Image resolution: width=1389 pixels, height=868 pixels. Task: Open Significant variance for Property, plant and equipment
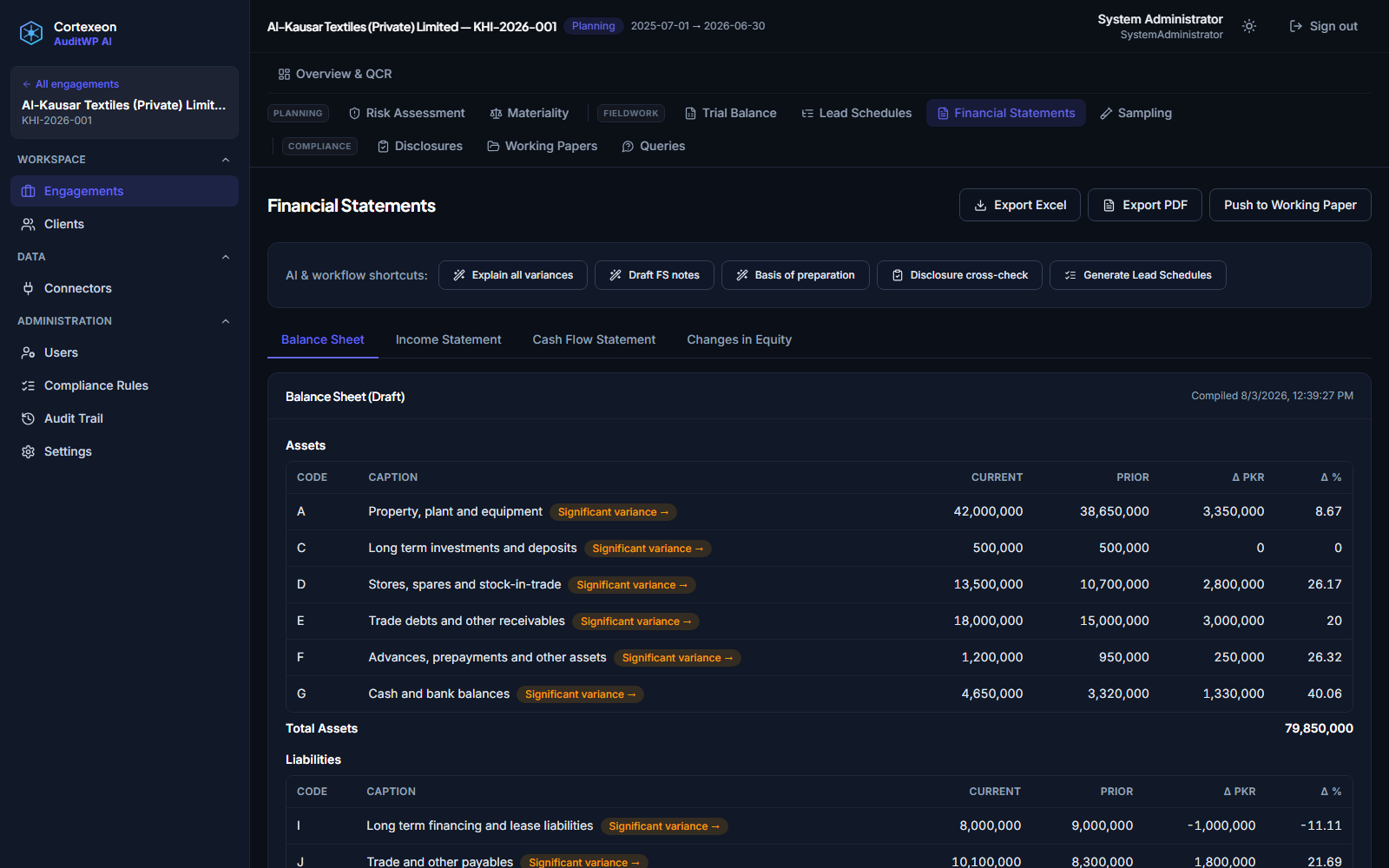click(613, 512)
